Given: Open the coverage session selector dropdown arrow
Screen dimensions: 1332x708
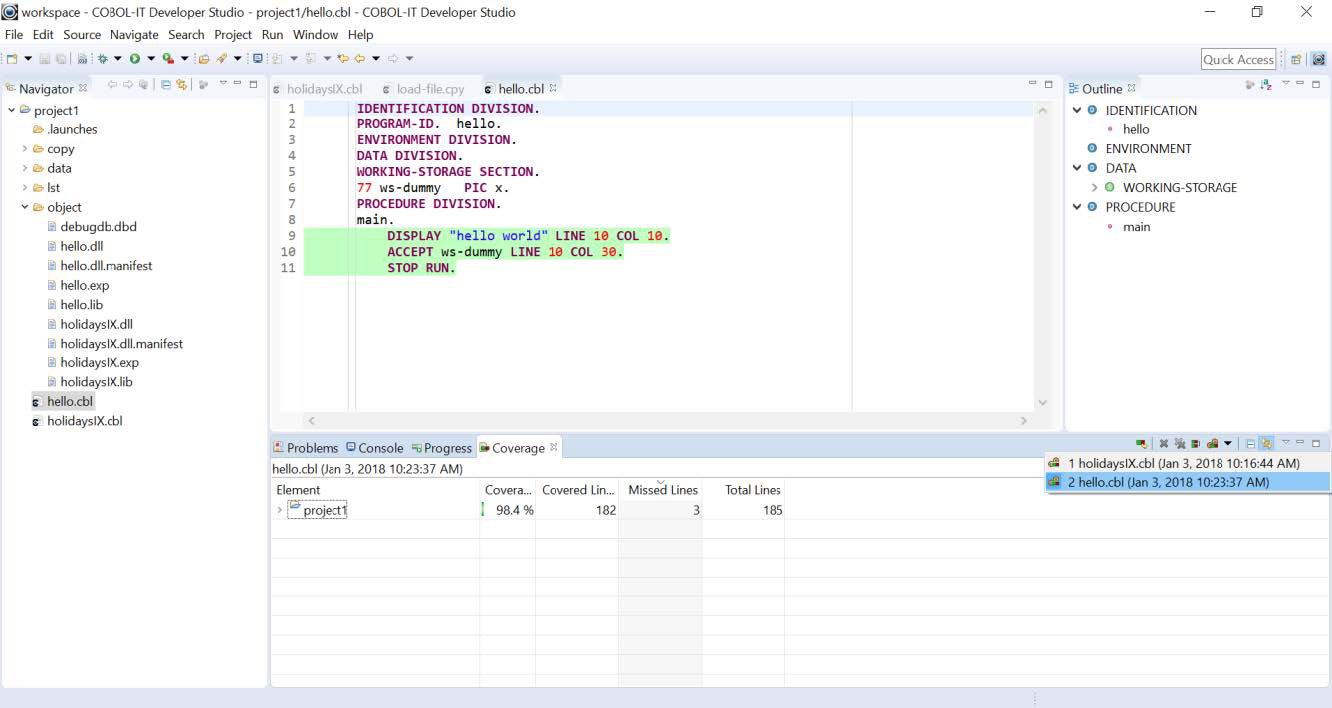Looking at the screenshot, I should (x=1228, y=444).
